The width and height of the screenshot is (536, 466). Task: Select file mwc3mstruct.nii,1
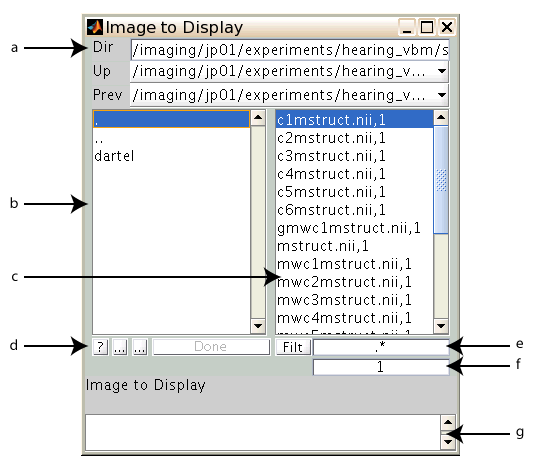[x=354, y=300]
